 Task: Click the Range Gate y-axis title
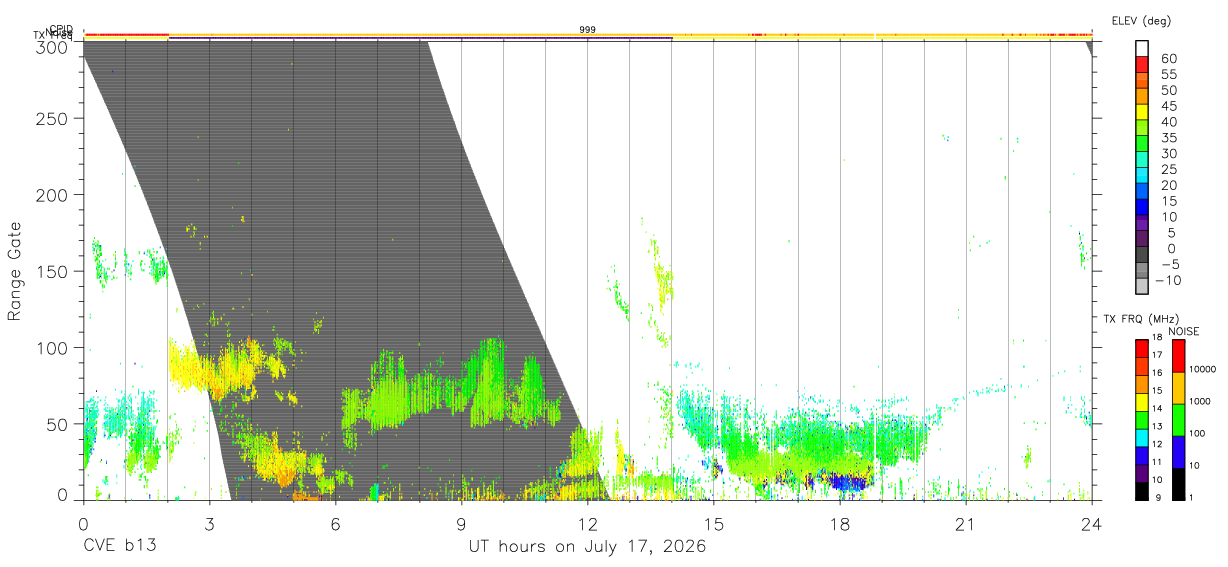click(x=15, y=270)
